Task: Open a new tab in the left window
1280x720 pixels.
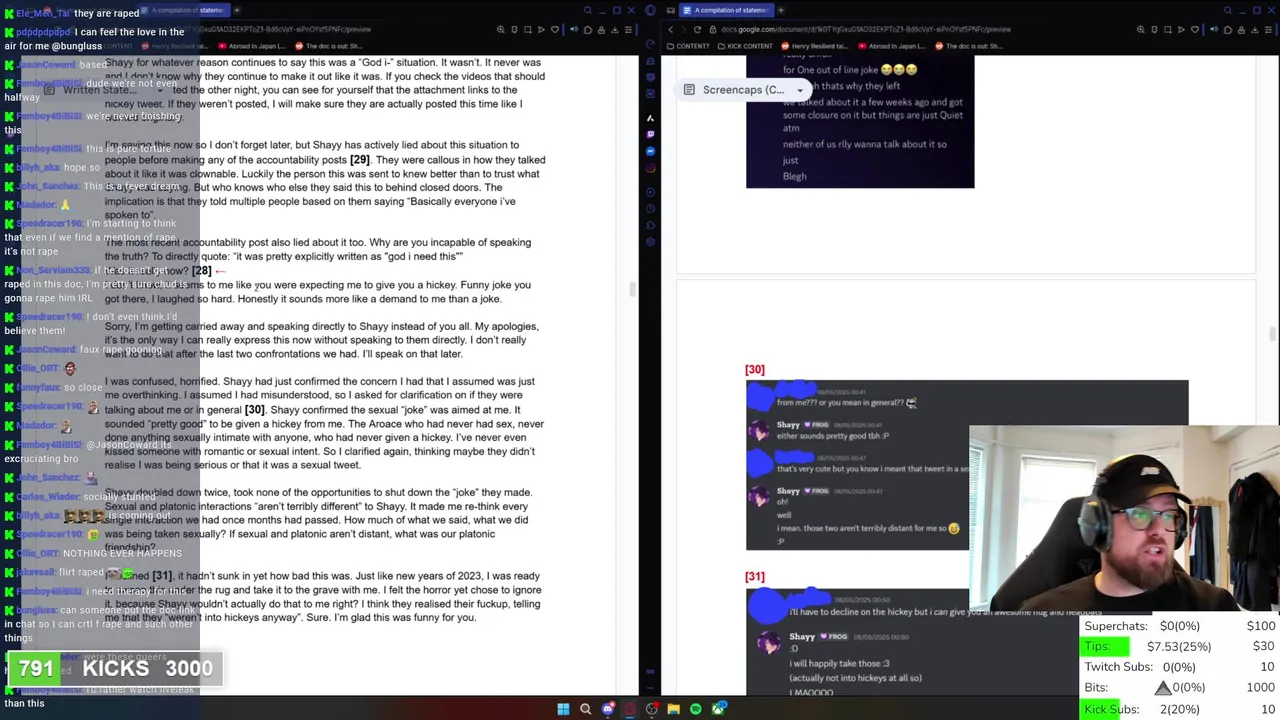Action: coord(238,10)
